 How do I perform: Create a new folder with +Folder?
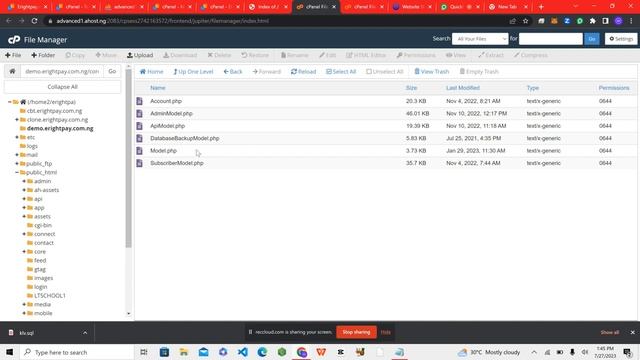[x=43, y=55]
